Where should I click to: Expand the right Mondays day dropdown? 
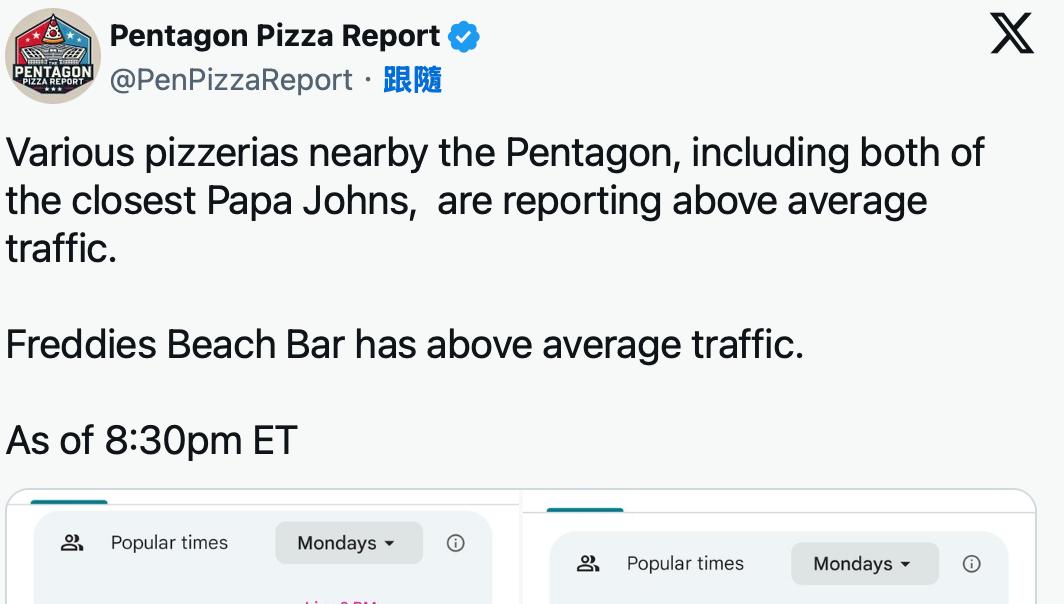tap(864, 564)
